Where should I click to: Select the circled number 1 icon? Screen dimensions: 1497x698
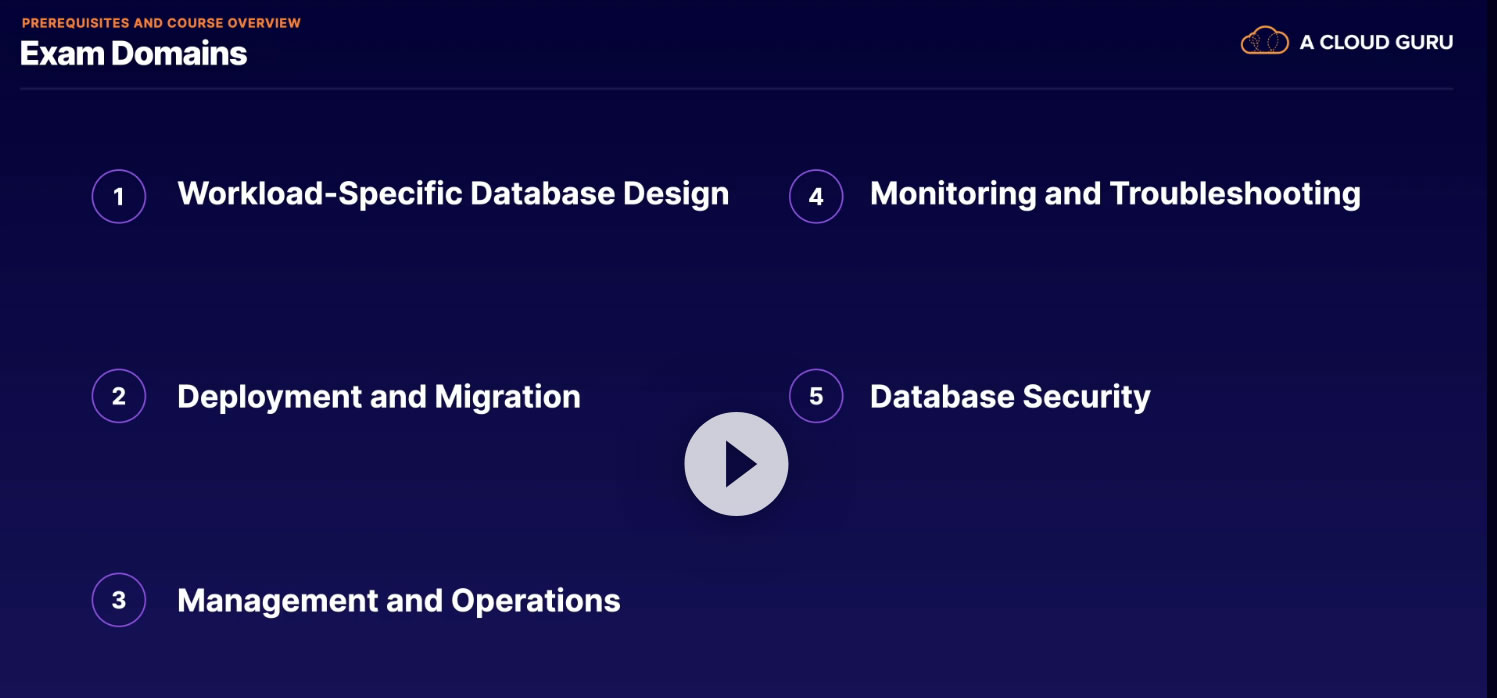[x=119, y=196]
